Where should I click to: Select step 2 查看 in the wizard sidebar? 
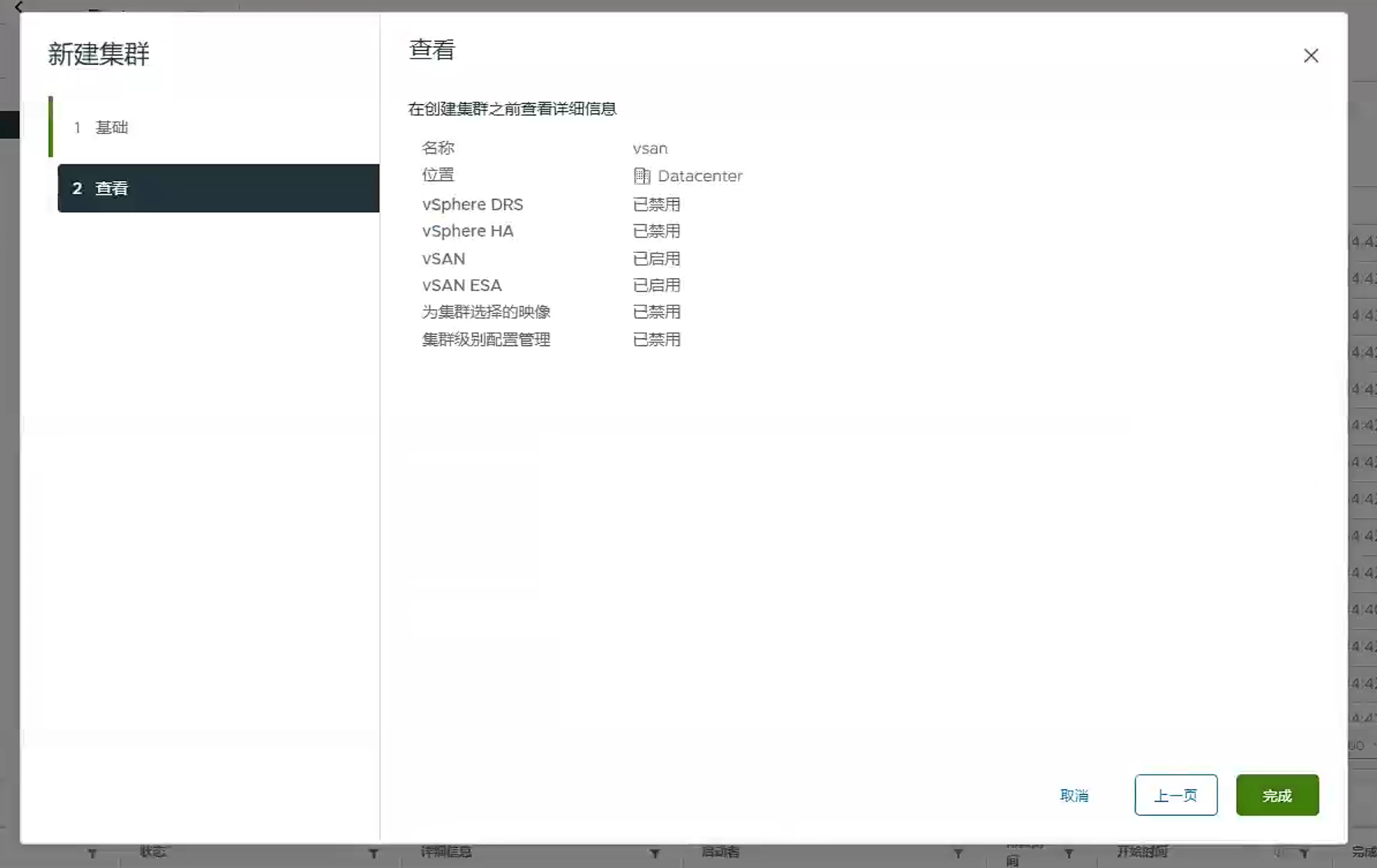(218, 188)
